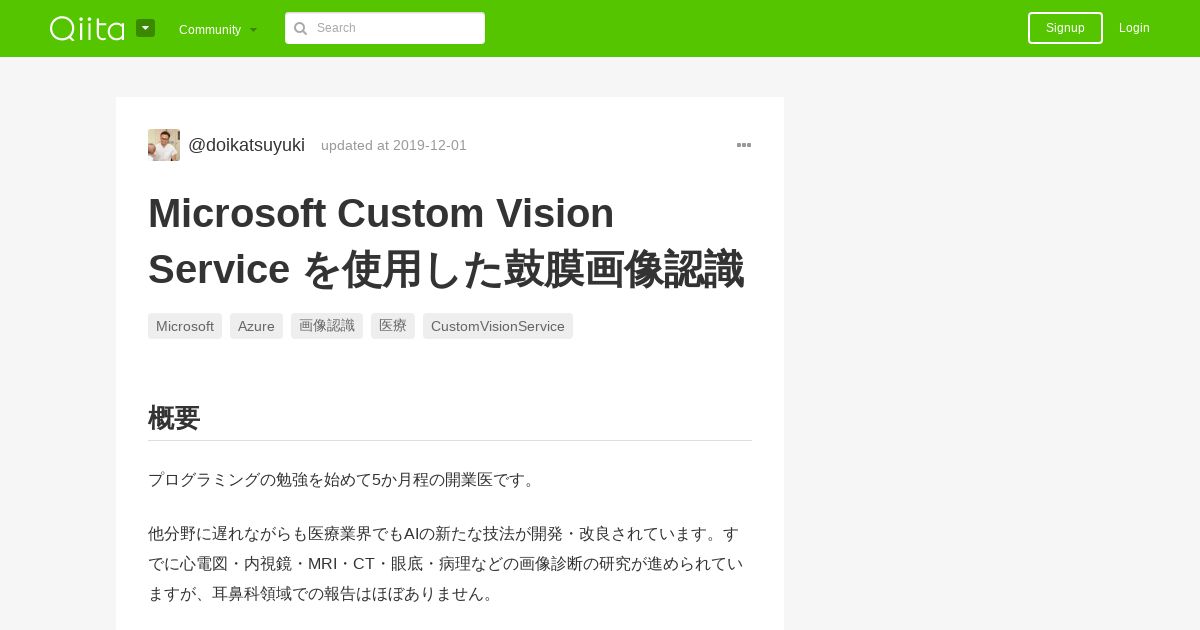
Task: Open doikatsuyuki's avatar image
Action: click(164, 145)
